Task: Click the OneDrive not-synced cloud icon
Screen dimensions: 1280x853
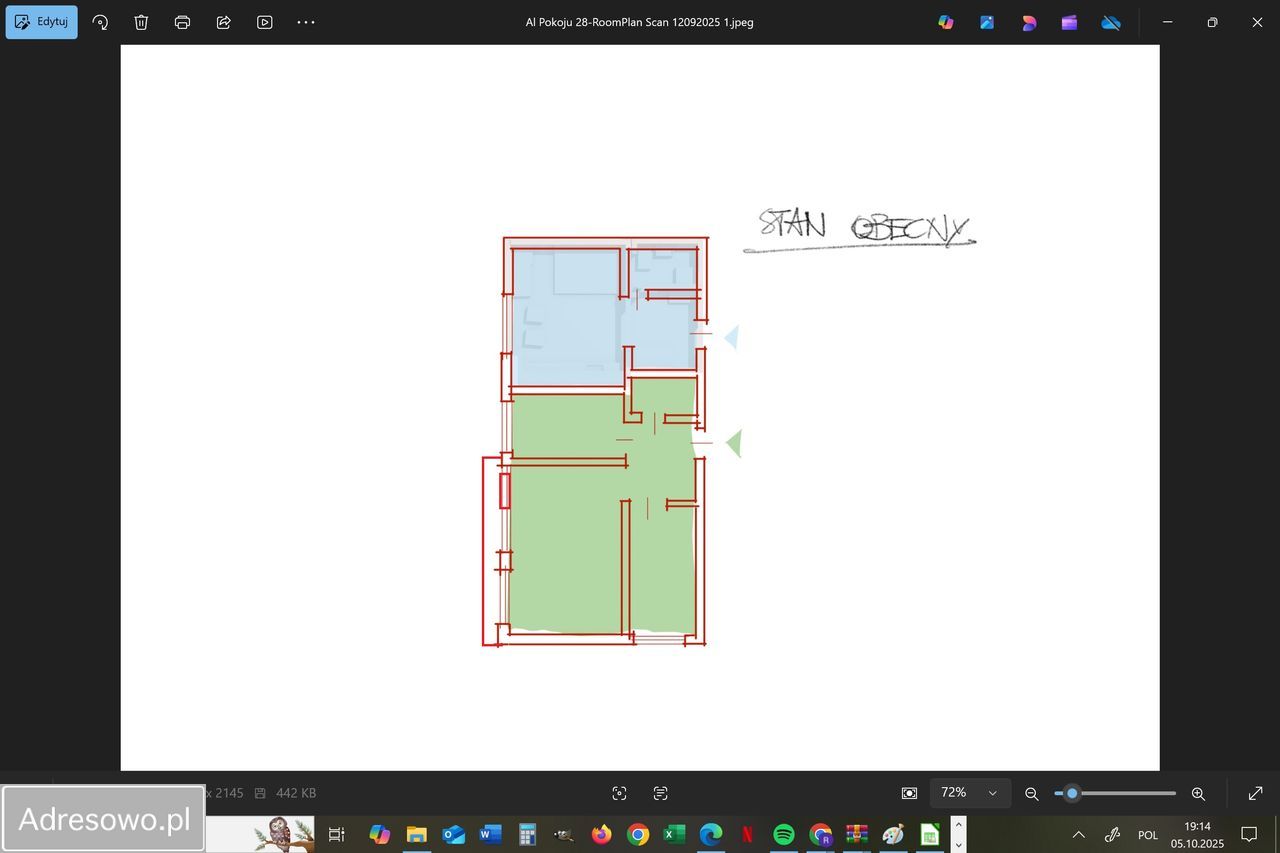Action: coord(1110,22)
